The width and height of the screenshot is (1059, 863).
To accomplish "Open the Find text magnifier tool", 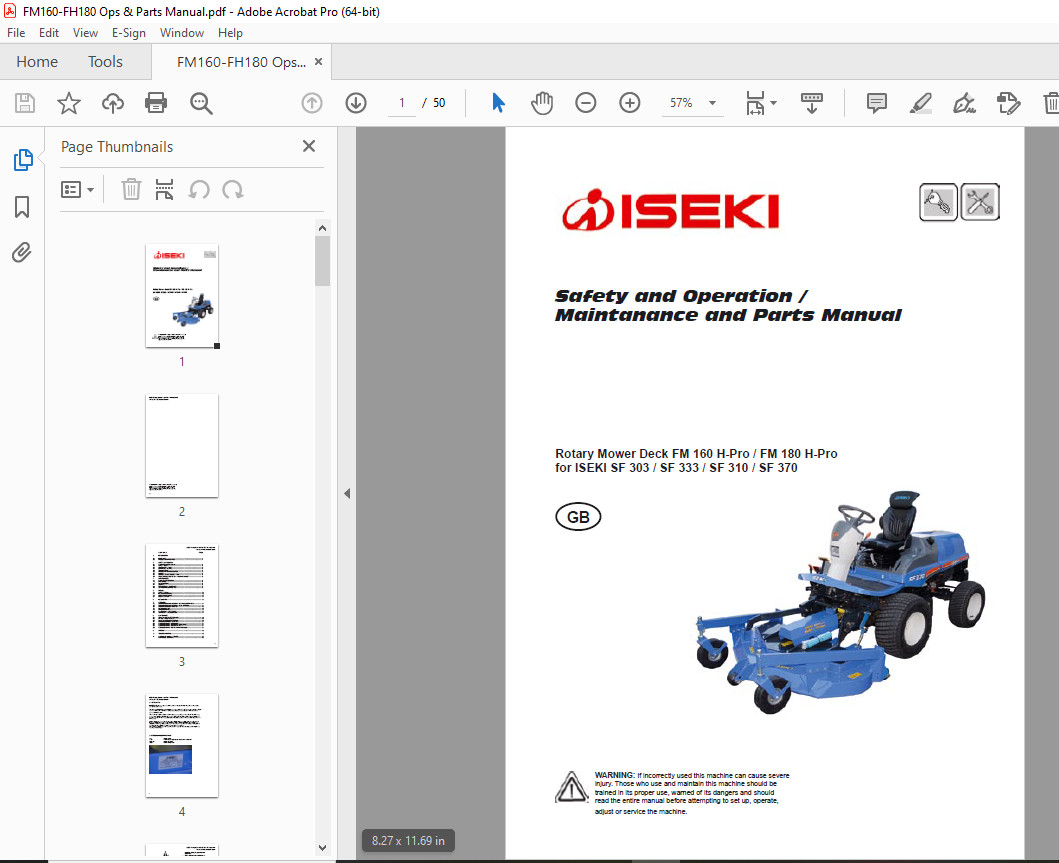I will (x=201, y=103).
